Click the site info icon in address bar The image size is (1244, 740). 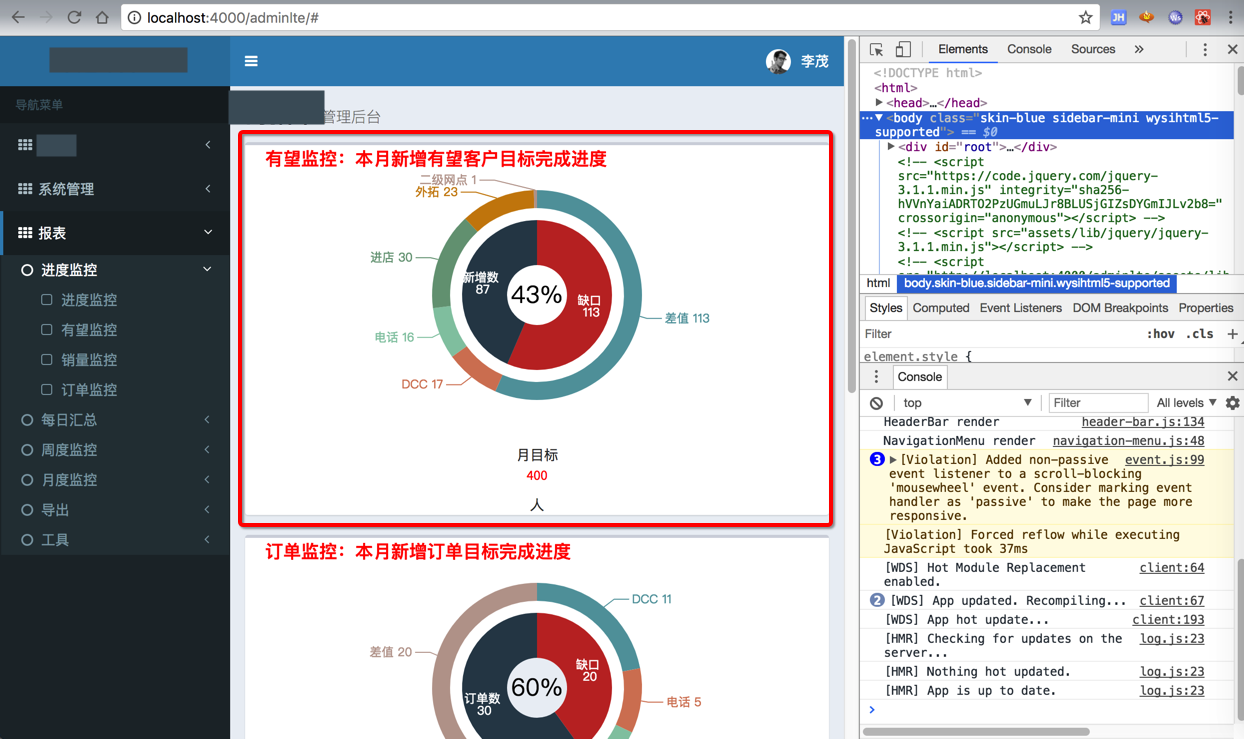click(134, 18)
